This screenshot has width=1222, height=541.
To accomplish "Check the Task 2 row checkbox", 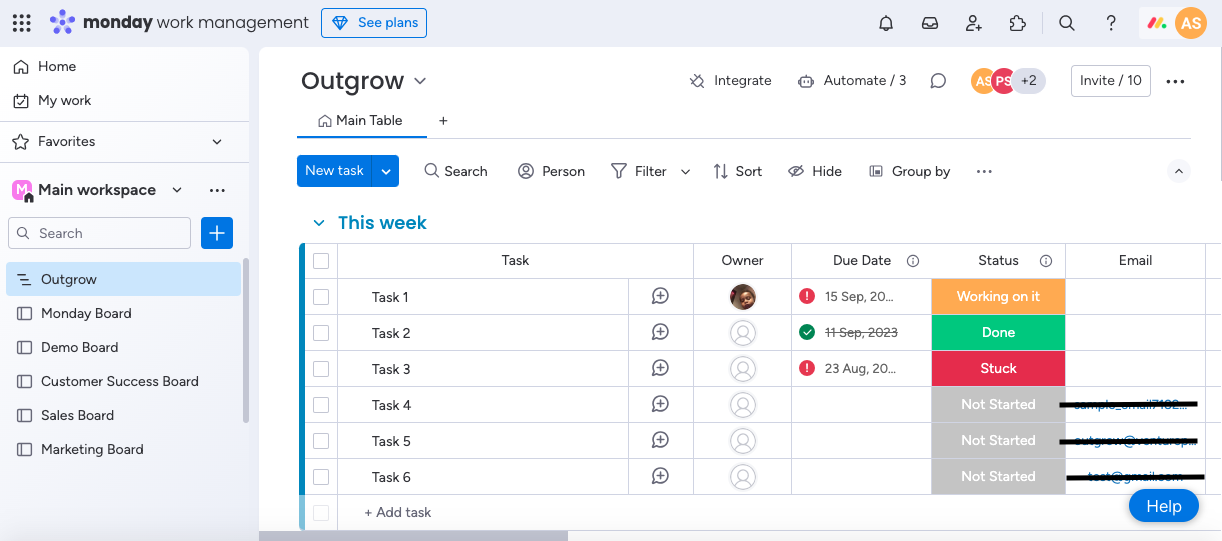I will pos(321,333).
